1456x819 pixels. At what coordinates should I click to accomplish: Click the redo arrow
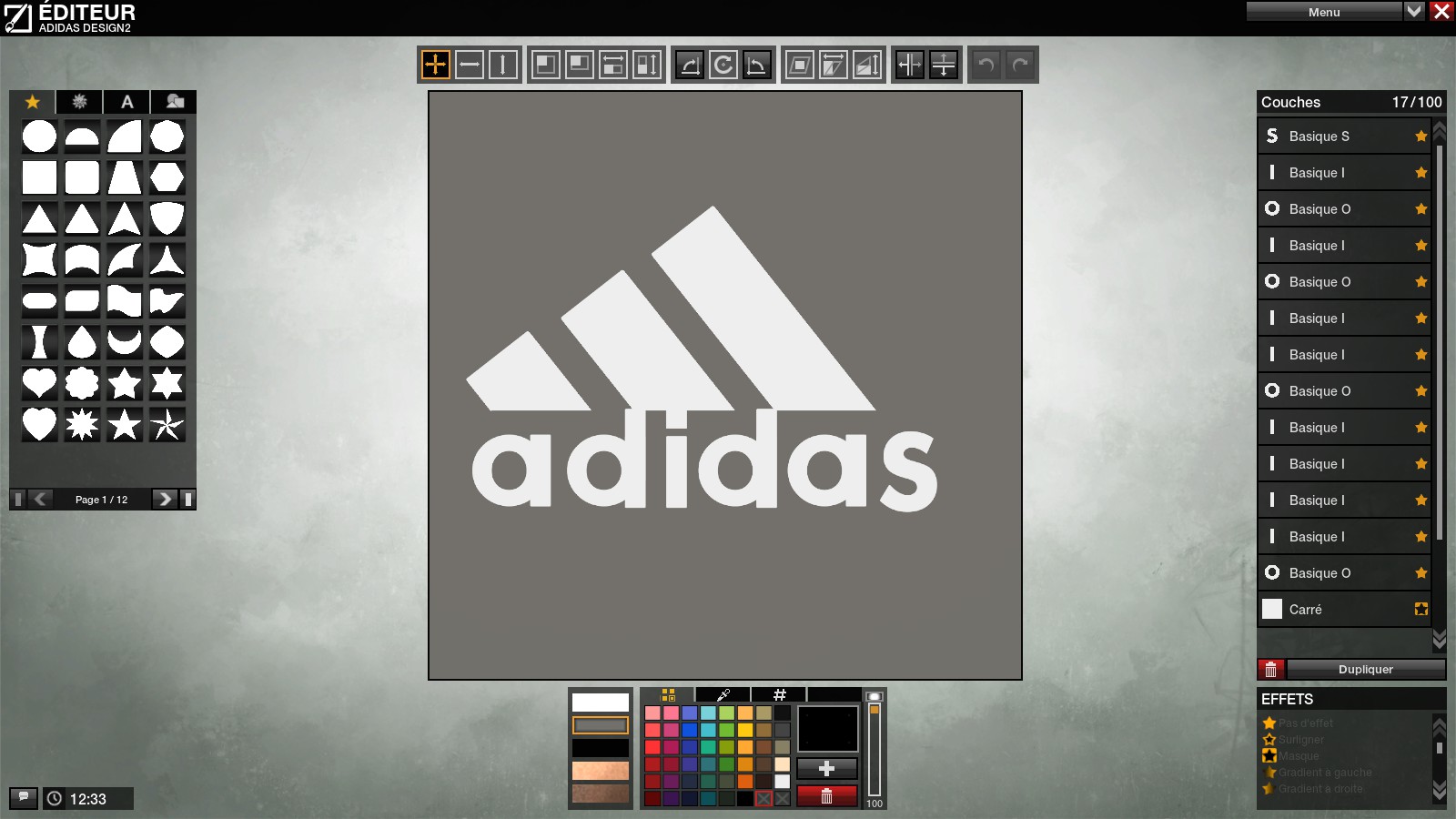pos(1019,65)
